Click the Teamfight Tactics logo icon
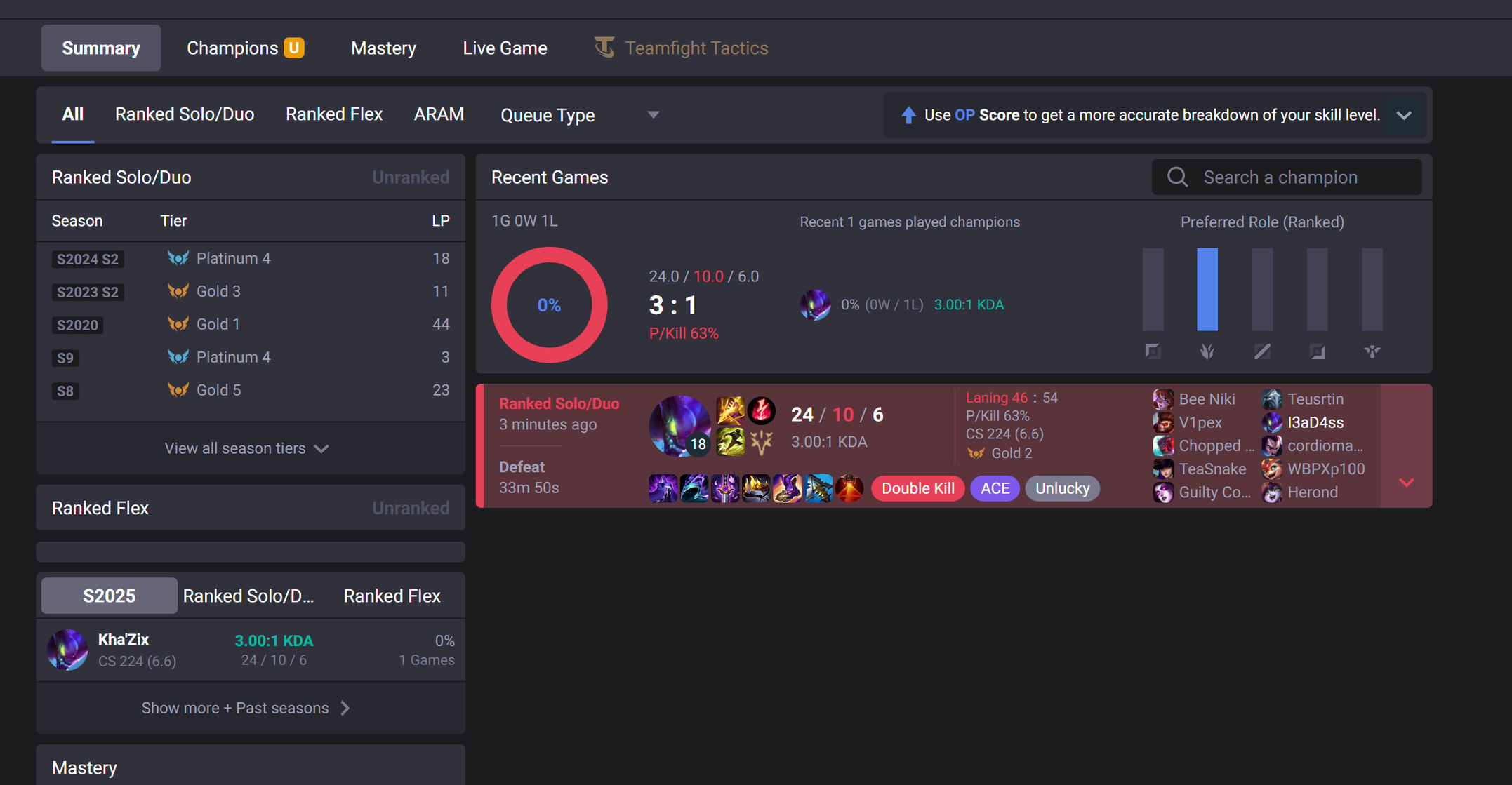The image size is (1512, 785). pos(604,48)
